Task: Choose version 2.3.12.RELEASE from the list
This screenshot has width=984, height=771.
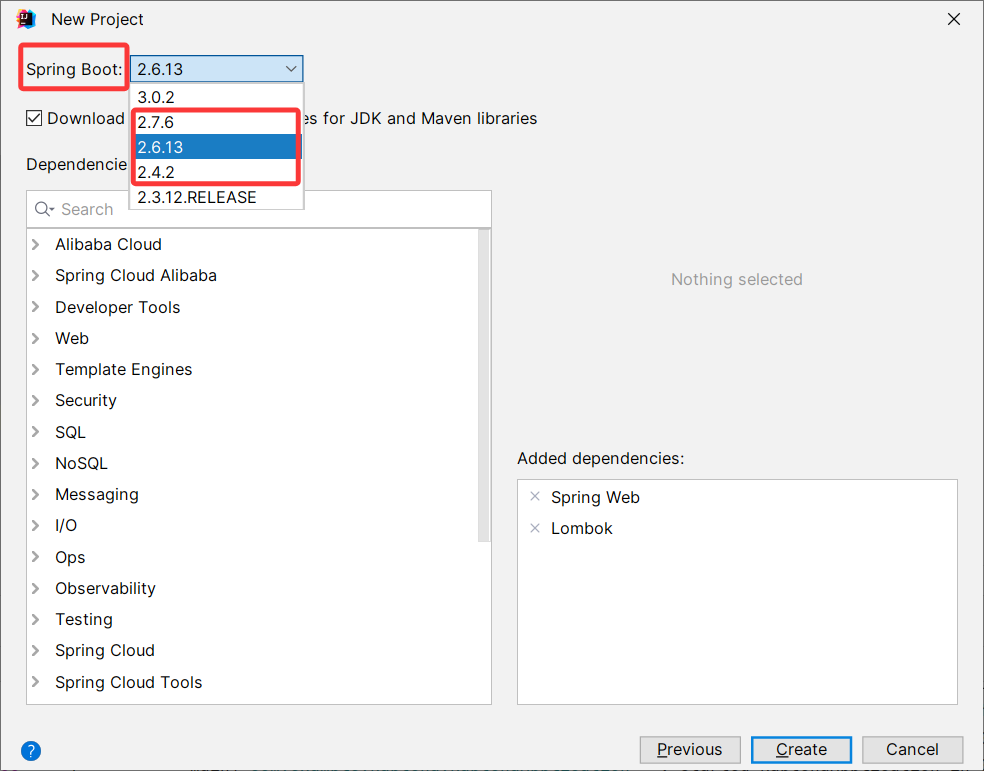Action: click(x=217, y=197)
